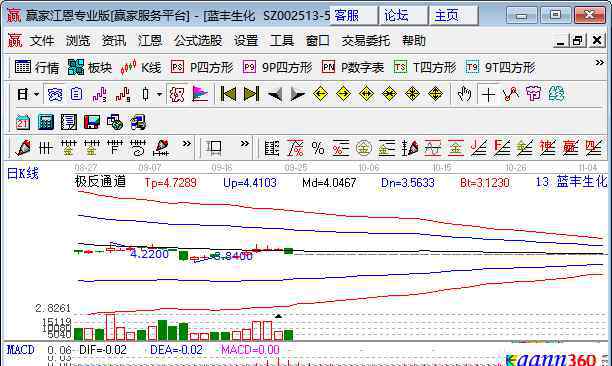Click the floppy disk save icon
The image size is (612, 366).
(x=92, y=123)
